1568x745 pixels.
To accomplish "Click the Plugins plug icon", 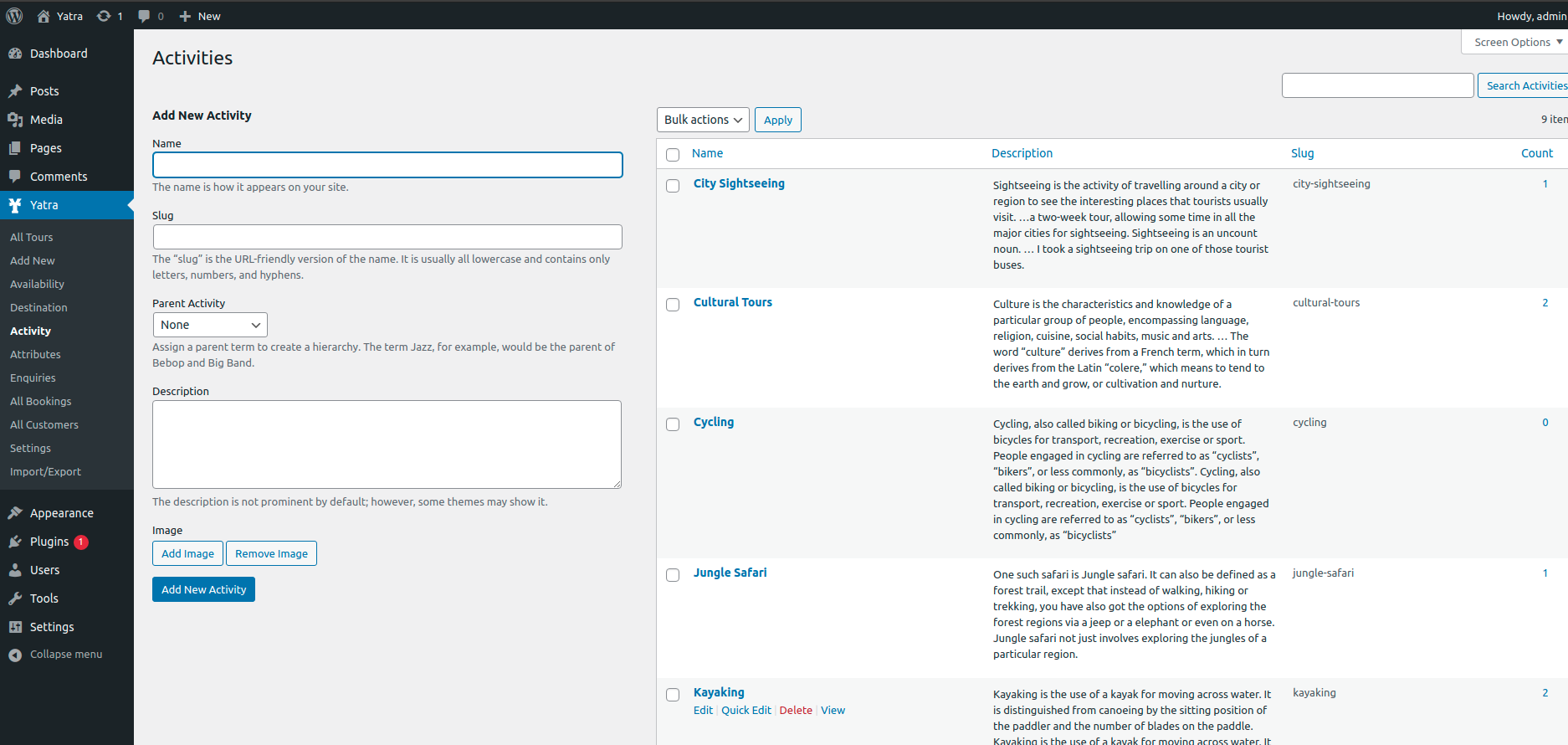I will click(15, 542).
